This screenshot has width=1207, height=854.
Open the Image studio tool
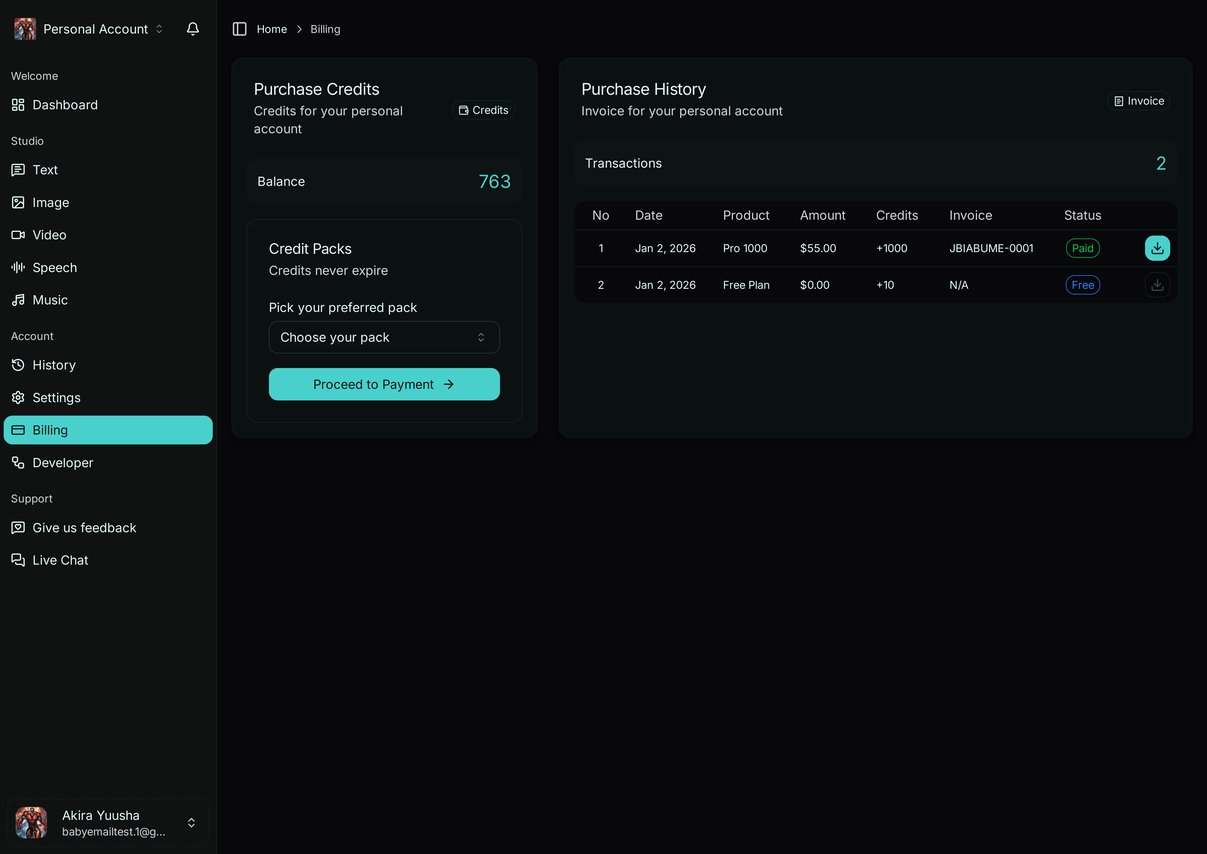coord(50,202)
